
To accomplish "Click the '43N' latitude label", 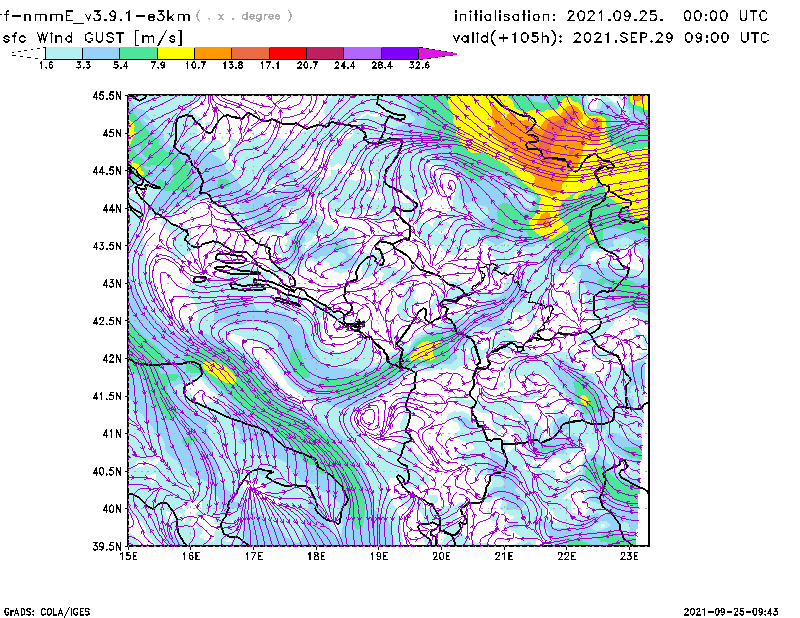I will [x=112, y=283].
